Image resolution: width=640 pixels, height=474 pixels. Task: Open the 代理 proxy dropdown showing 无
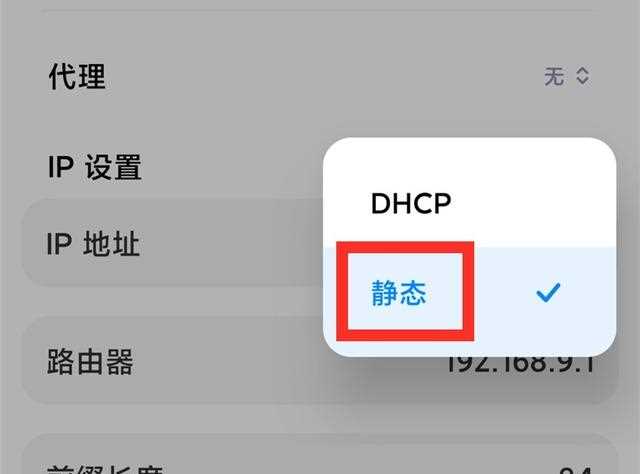567,76
